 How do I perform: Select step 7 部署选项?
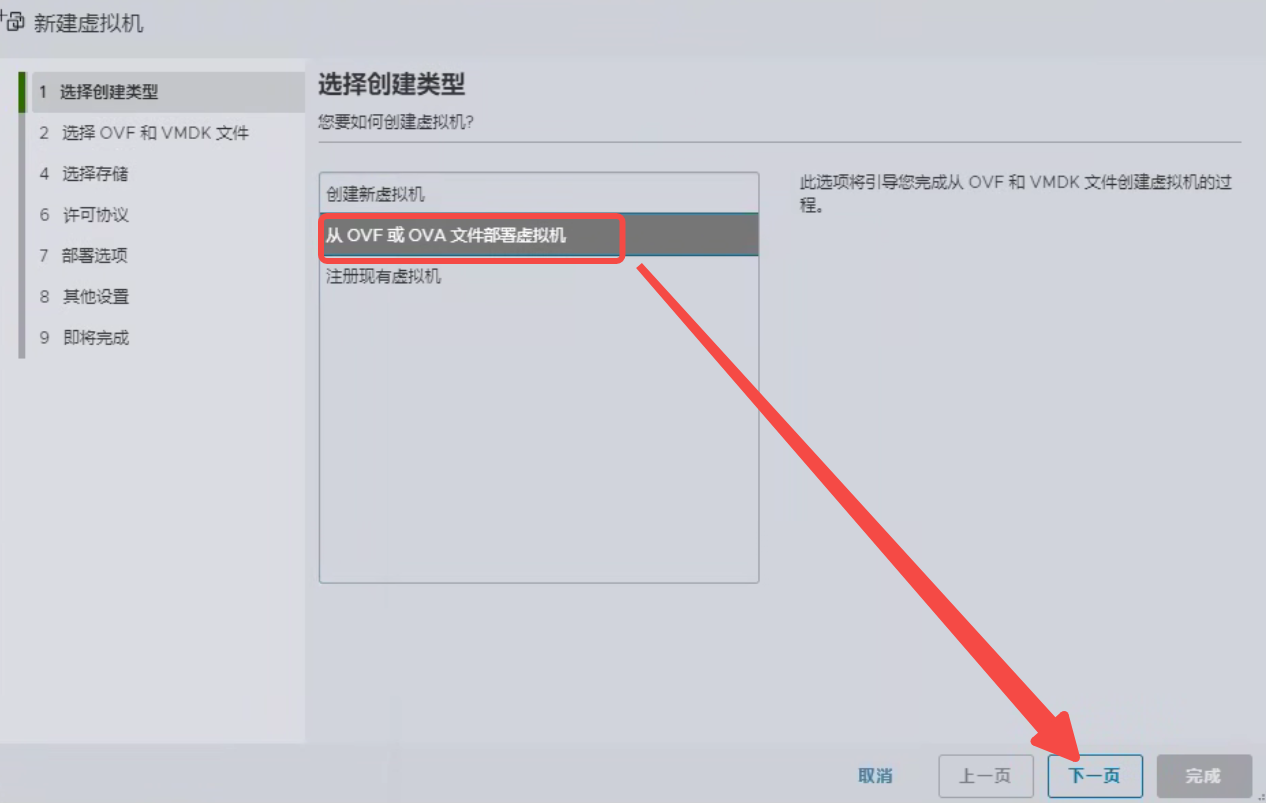95,256
